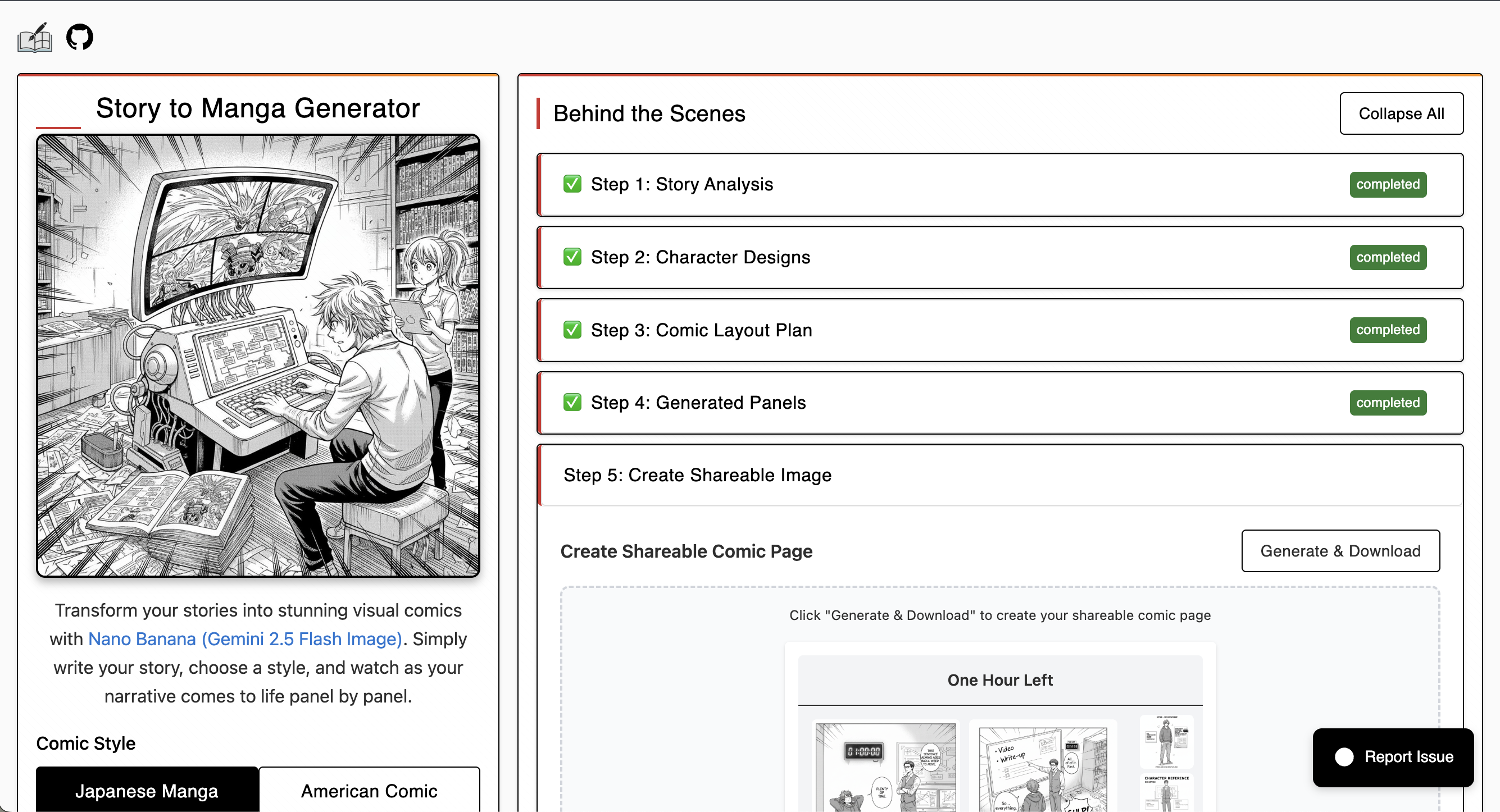The height and width of the screenshot is (812, 1500).
Task: Collapse the Step 4 Generated Panels panel
Action: pos(698,402)
